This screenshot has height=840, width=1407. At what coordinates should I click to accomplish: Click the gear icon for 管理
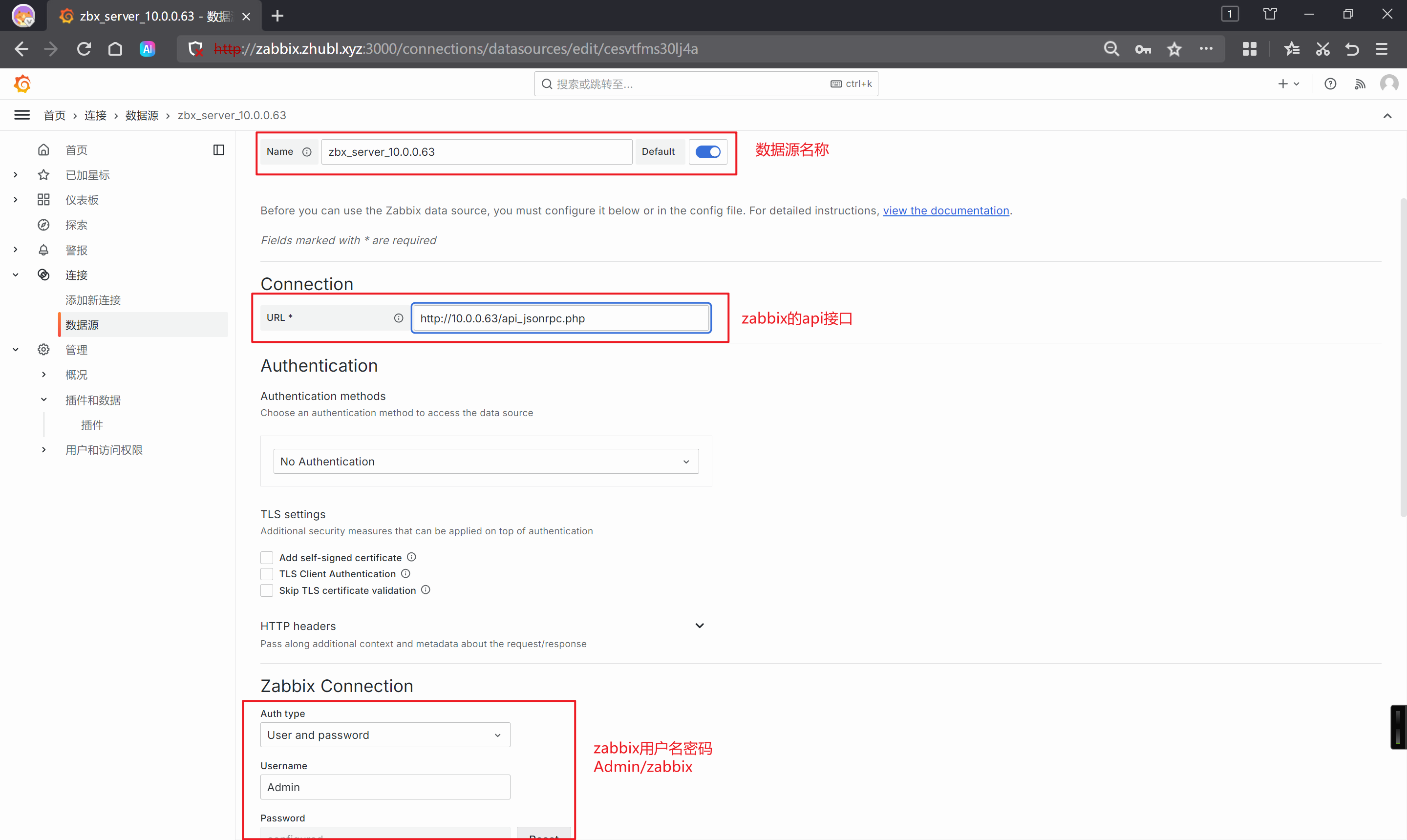pos(43,349)
